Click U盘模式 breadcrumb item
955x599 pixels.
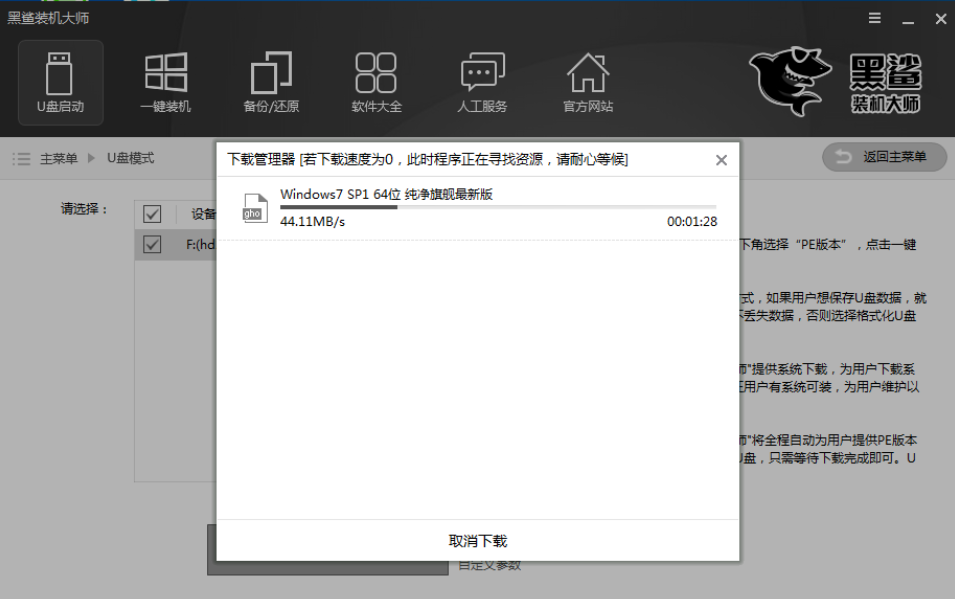(x=130, y=158)
